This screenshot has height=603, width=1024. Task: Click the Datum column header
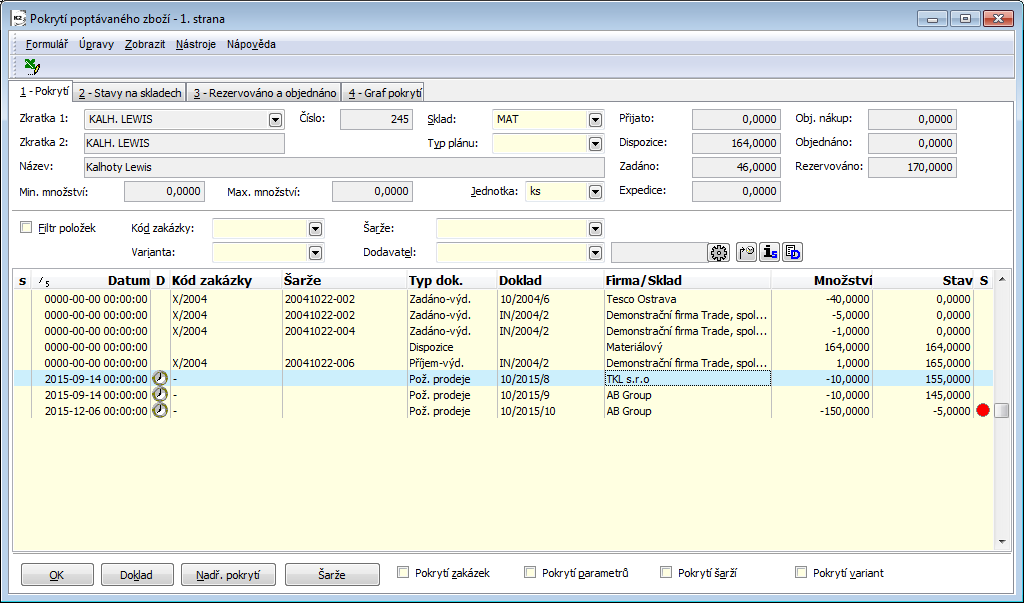click(128, 281)
